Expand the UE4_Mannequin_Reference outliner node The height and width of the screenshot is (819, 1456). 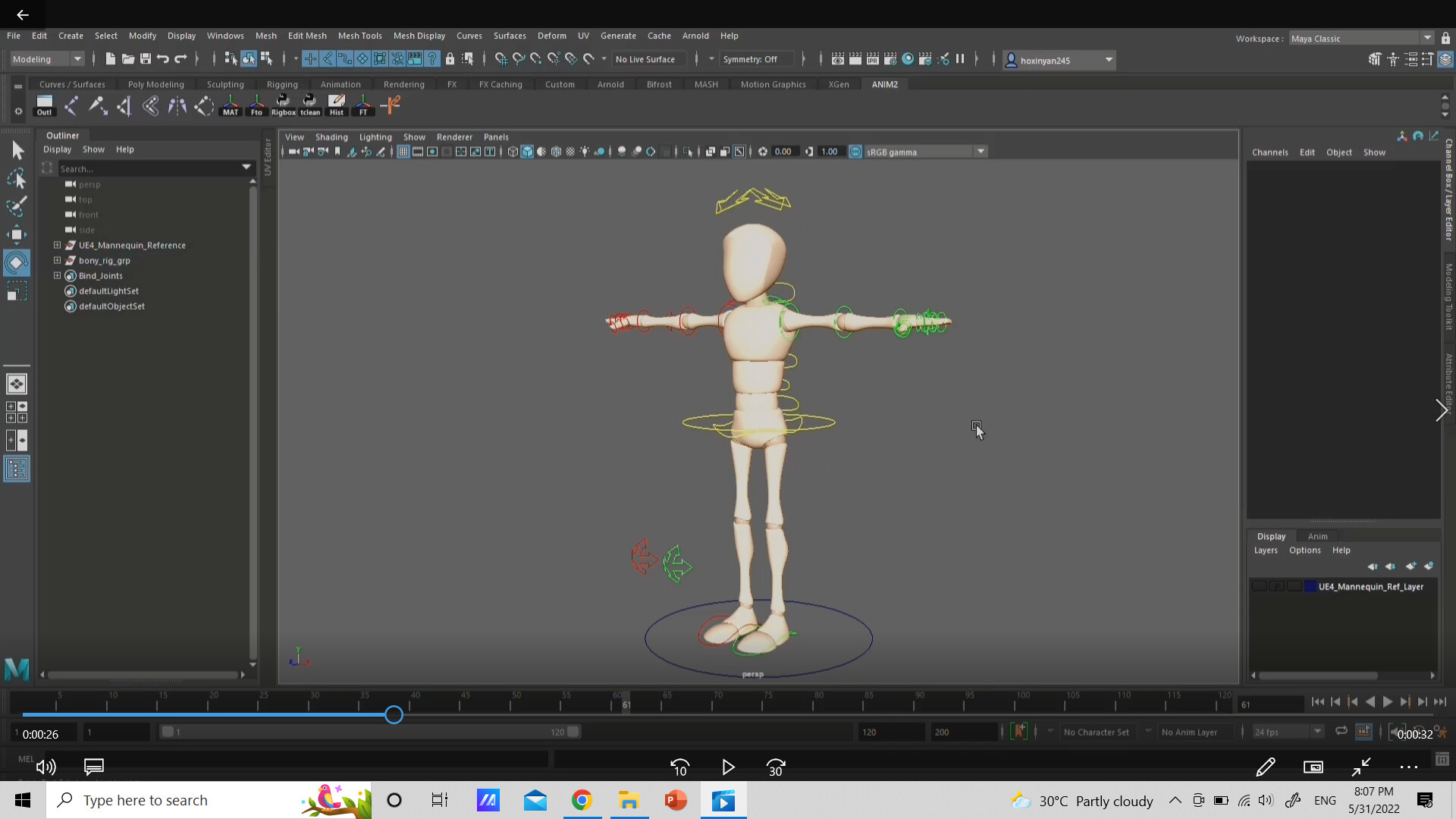pyautogui.click(x=57, y=245)
